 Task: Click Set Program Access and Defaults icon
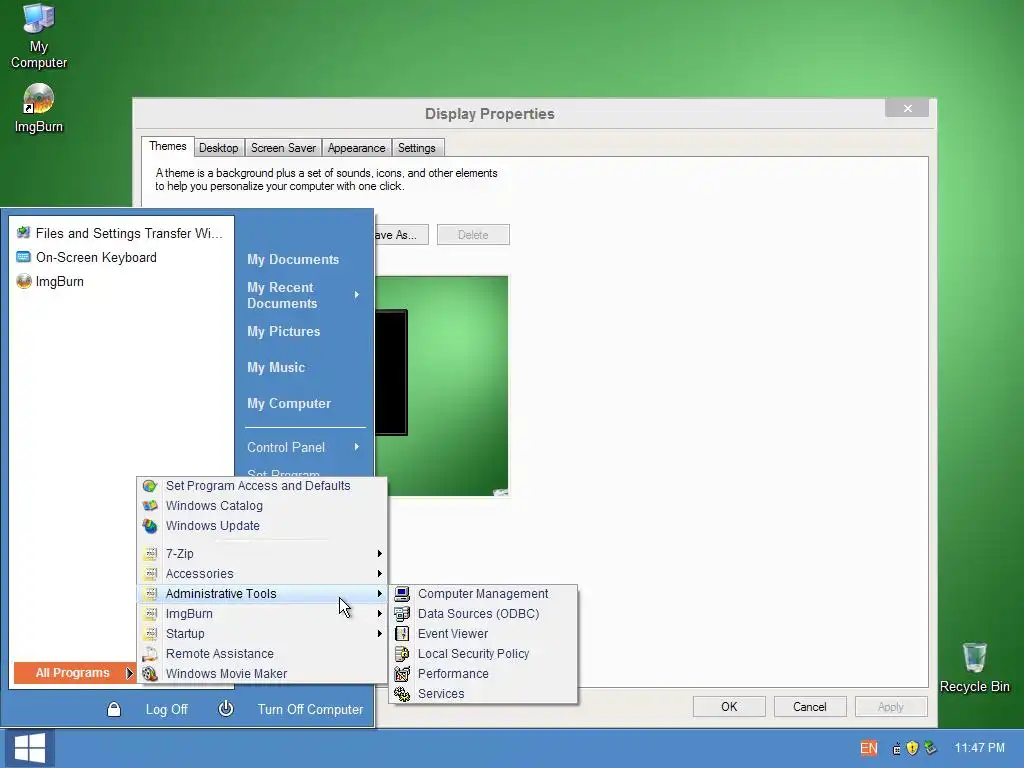pos(150,486)
